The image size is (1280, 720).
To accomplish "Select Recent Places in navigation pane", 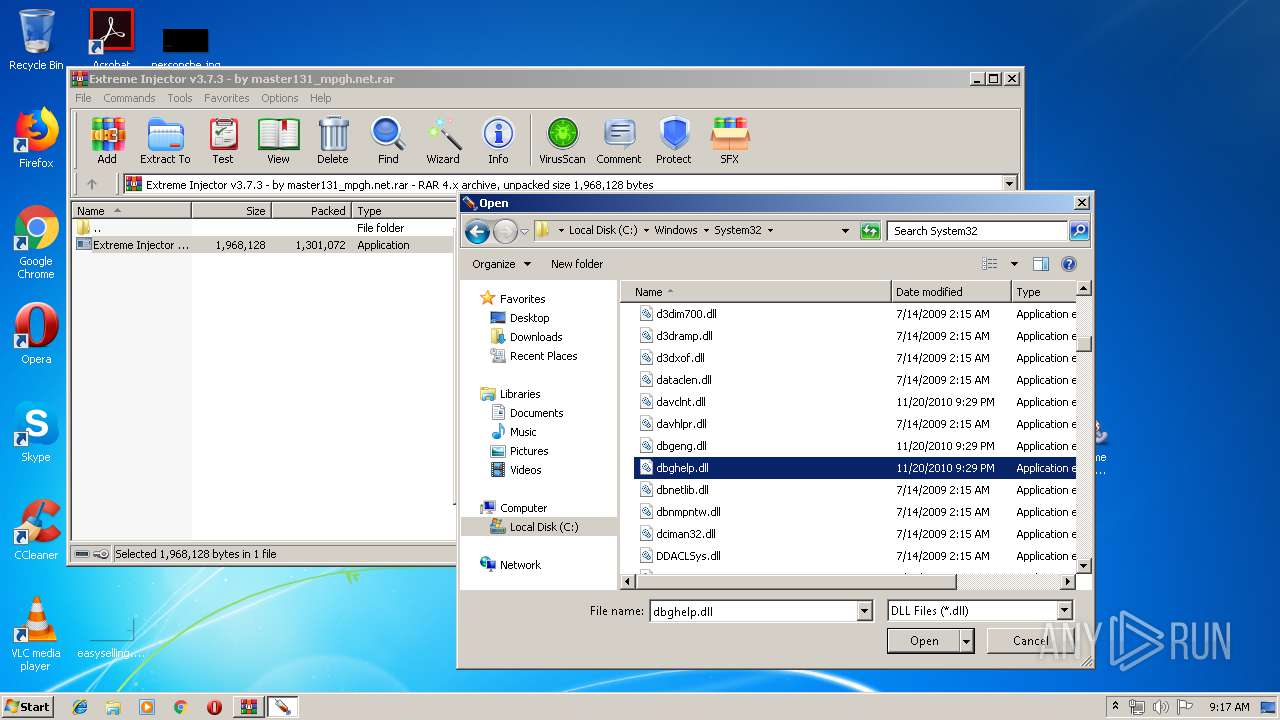I will [543, 356].
